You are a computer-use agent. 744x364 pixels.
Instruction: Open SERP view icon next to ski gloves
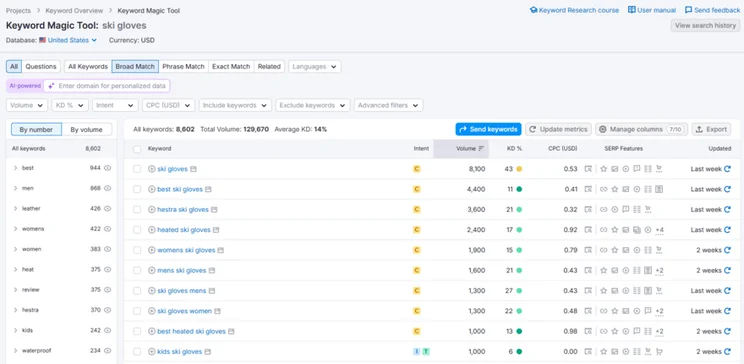tap(193, 169)
